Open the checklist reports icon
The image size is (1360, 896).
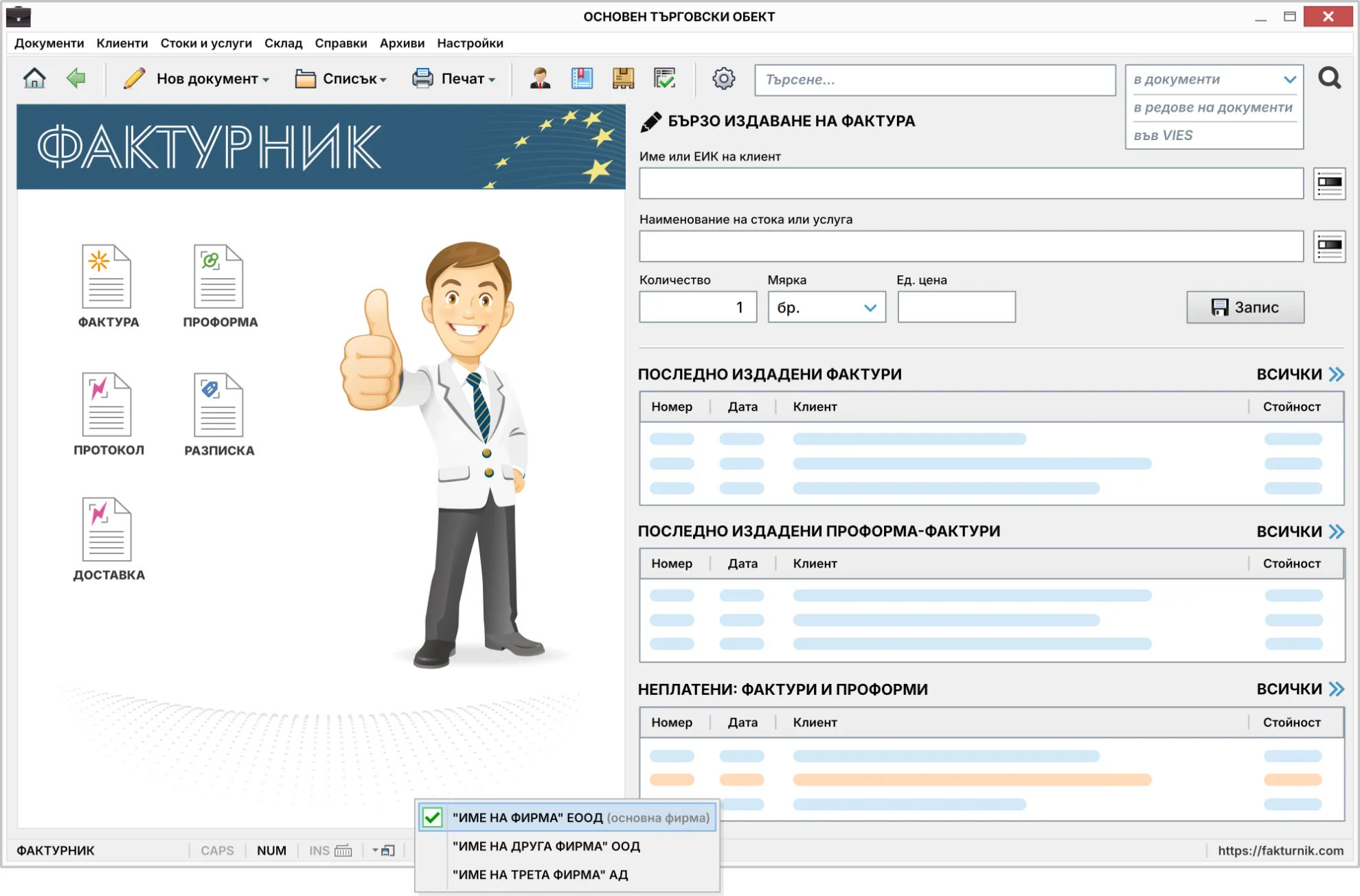(x=664, y=78)
